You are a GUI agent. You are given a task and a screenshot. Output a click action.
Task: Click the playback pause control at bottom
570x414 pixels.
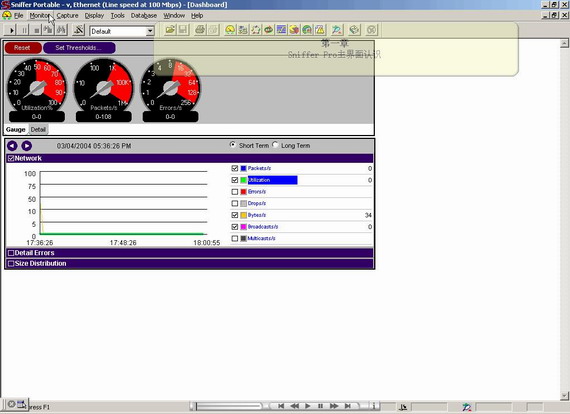pos(320,406)
